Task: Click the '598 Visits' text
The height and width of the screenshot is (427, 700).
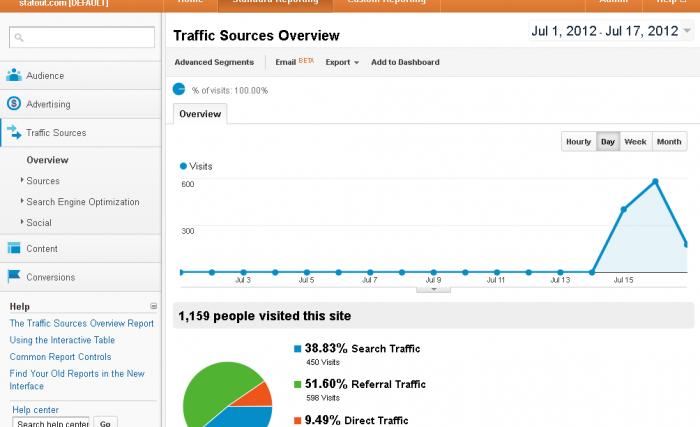Action: 323,398
